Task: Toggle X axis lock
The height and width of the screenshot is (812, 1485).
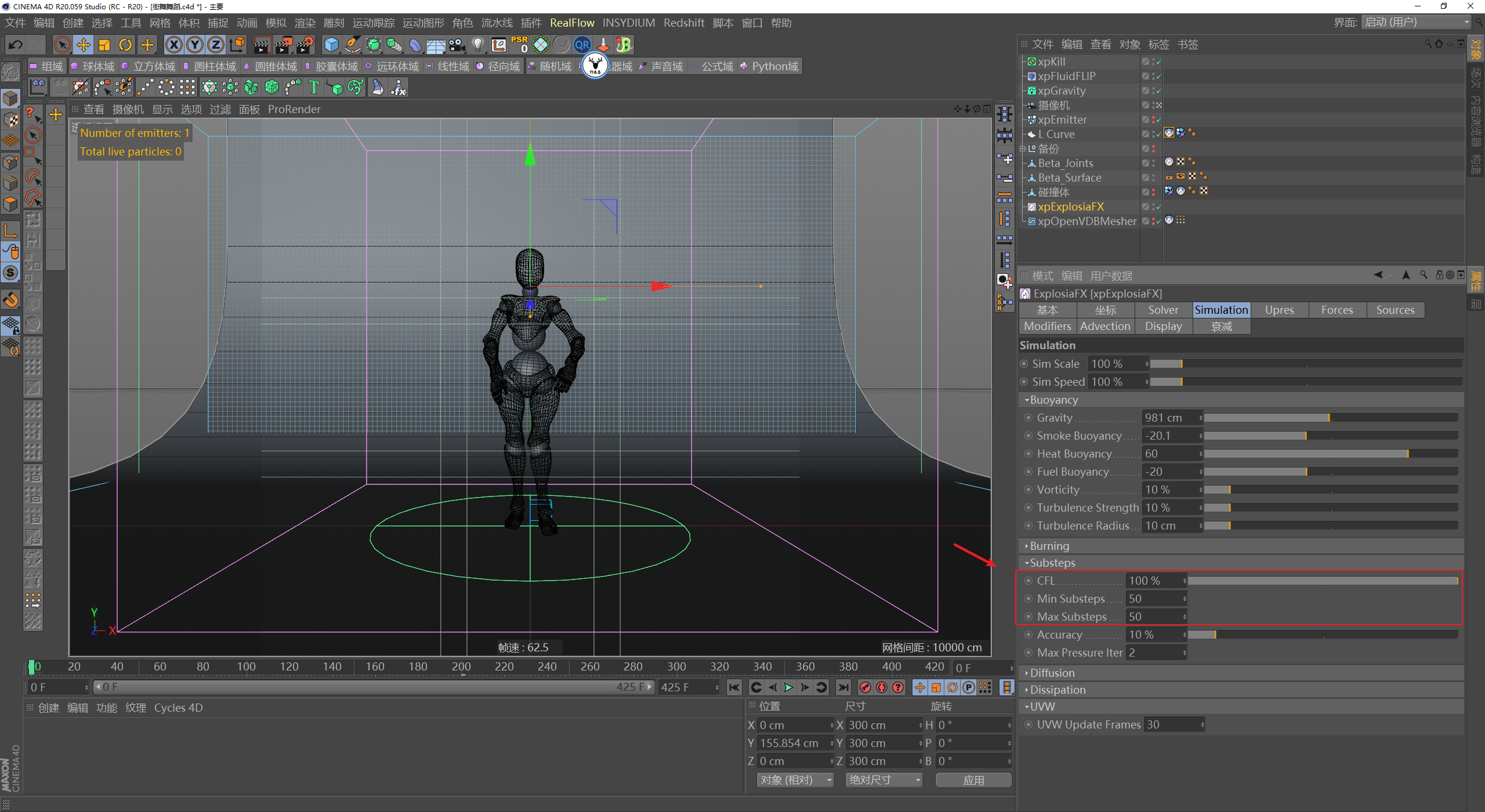Action: [x=173, y=45]
